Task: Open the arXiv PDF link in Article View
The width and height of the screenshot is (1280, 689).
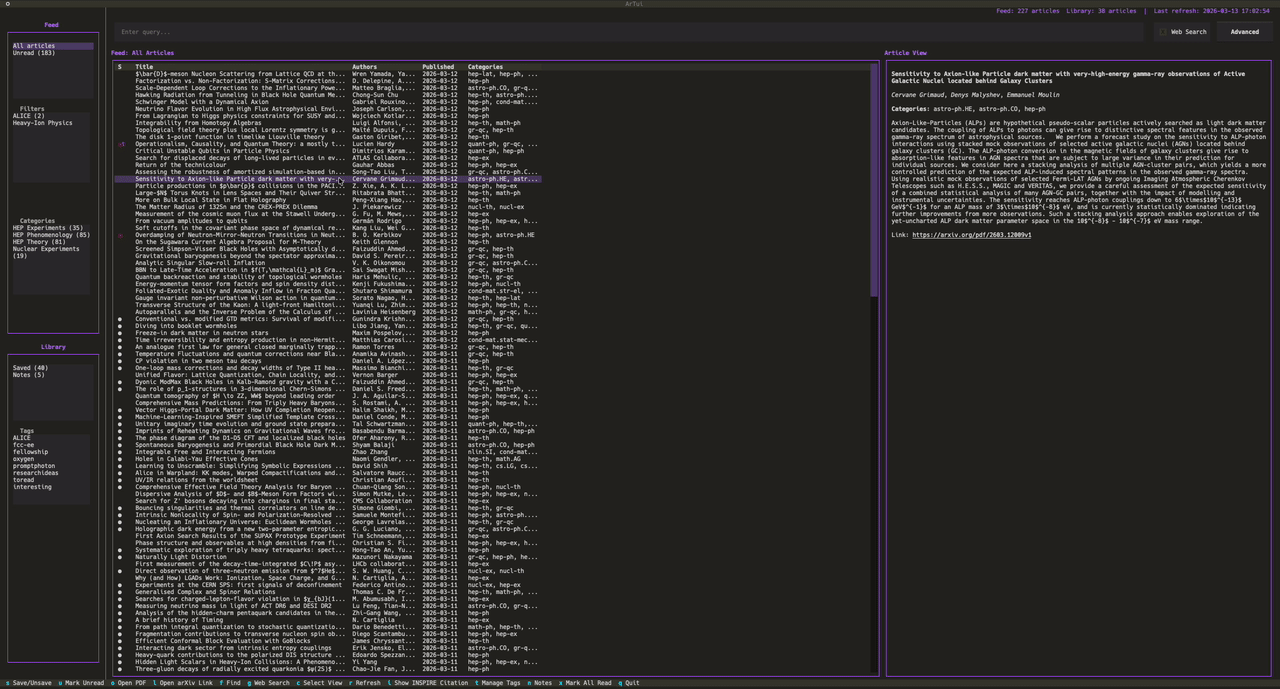Action: pyautogui.click(x=971, y=235)
